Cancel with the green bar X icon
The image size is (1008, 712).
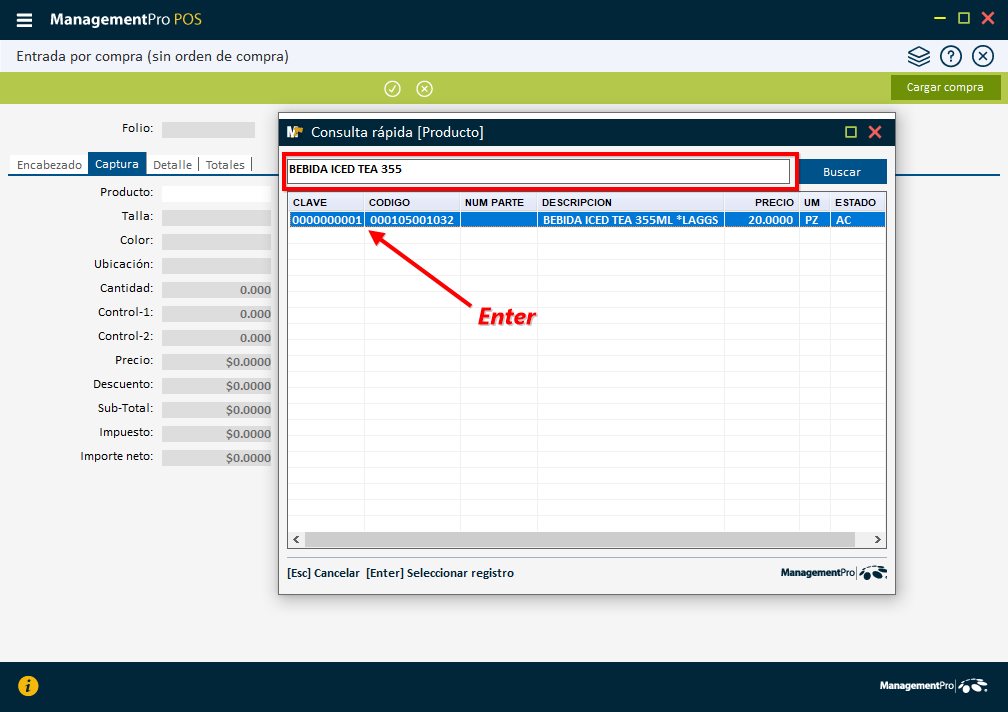click(424, 89)
